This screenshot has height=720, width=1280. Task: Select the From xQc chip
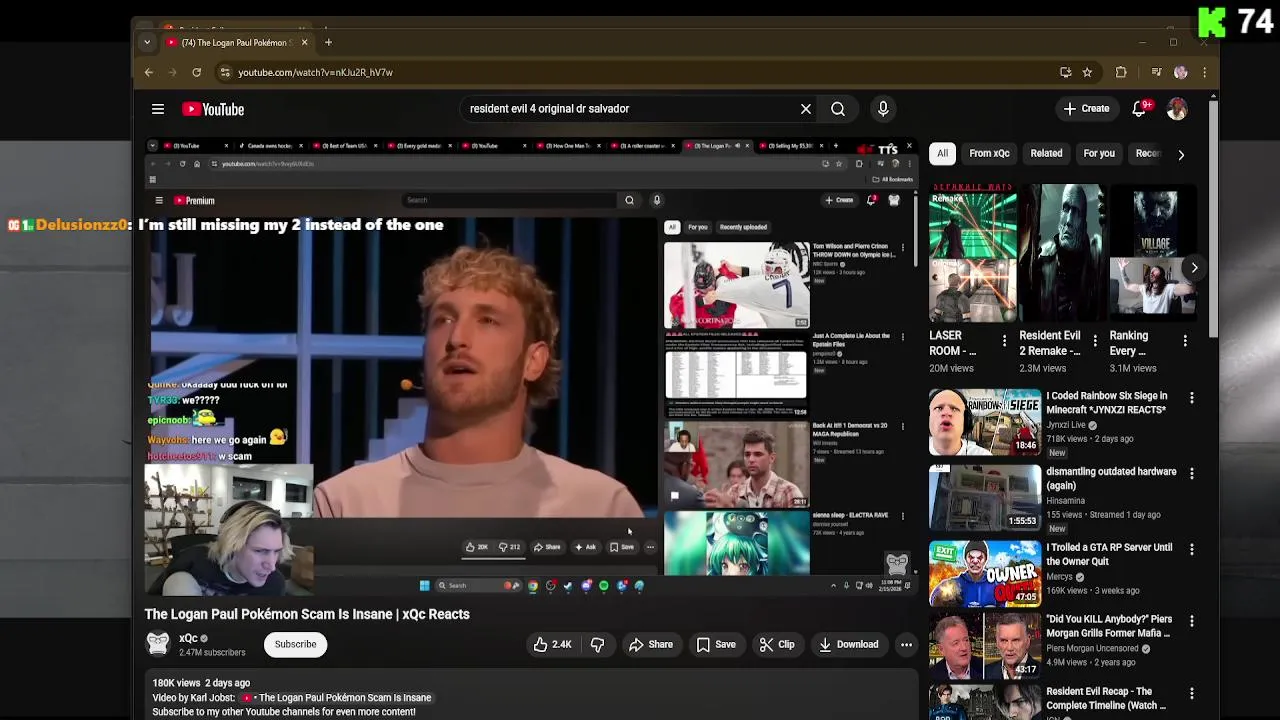point(989,153)
